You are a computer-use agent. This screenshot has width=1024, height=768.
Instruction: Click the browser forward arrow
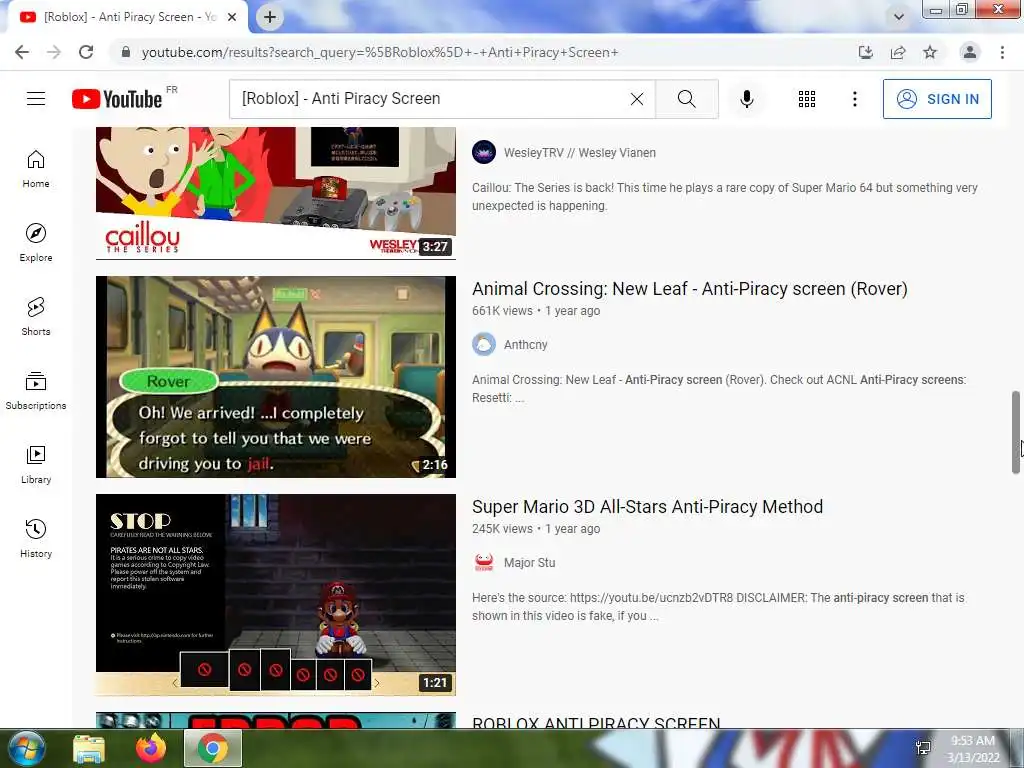coord(54,52)
